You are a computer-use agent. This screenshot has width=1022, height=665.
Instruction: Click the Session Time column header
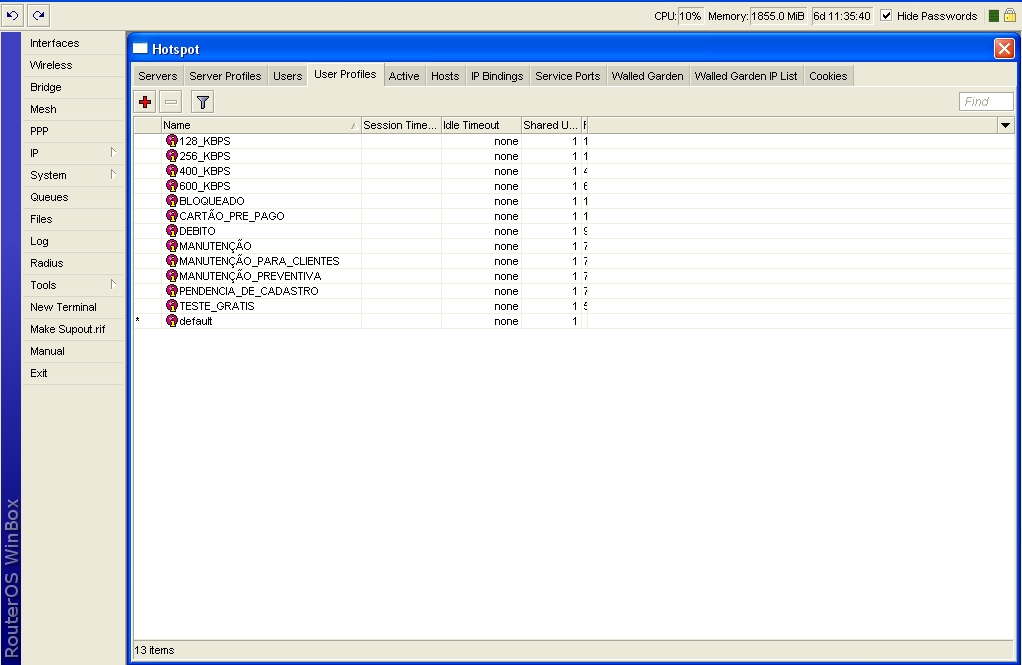coord(401,125)
